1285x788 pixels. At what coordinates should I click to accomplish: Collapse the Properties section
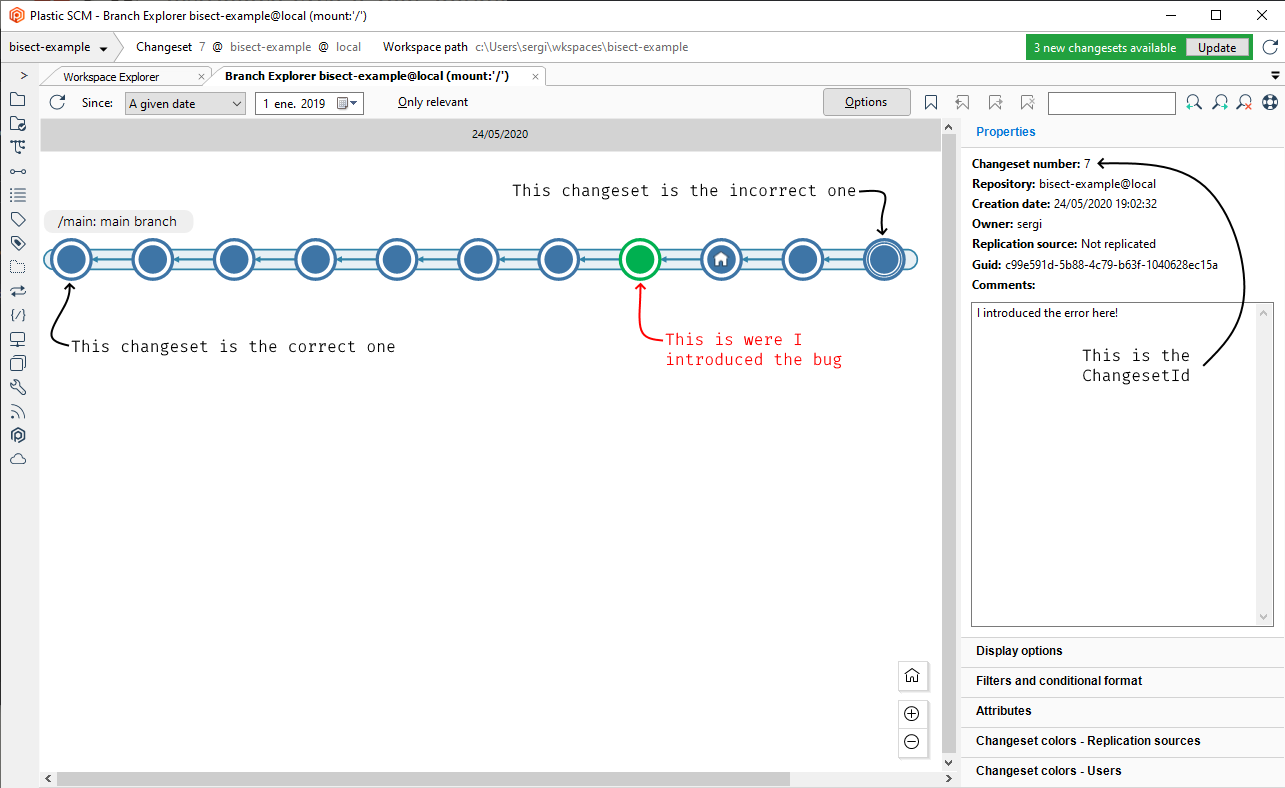tap(1123, 132)
